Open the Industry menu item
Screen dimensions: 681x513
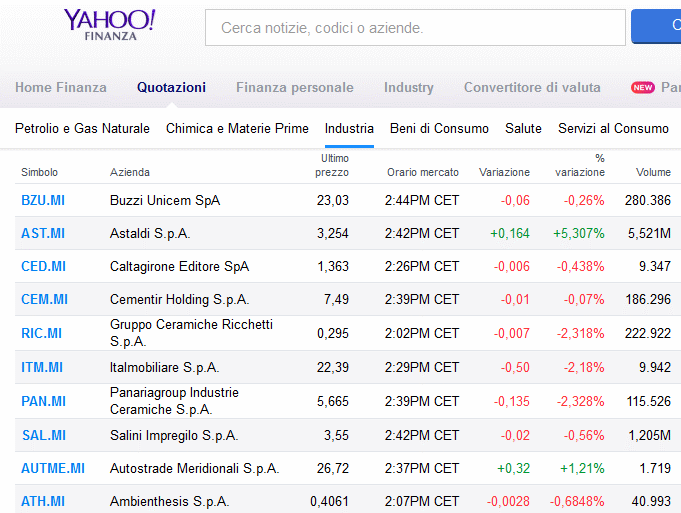[x=409, y=87]
